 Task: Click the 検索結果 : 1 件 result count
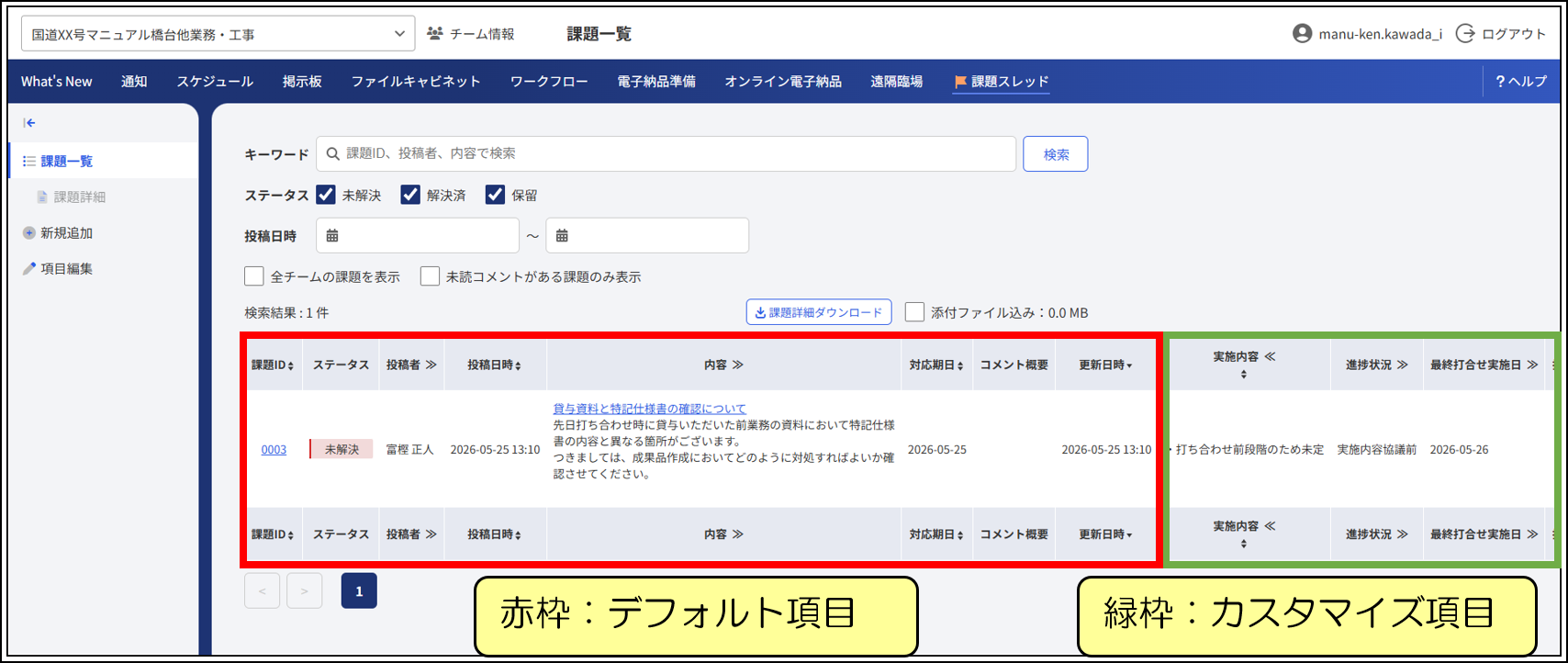(286, 312)
